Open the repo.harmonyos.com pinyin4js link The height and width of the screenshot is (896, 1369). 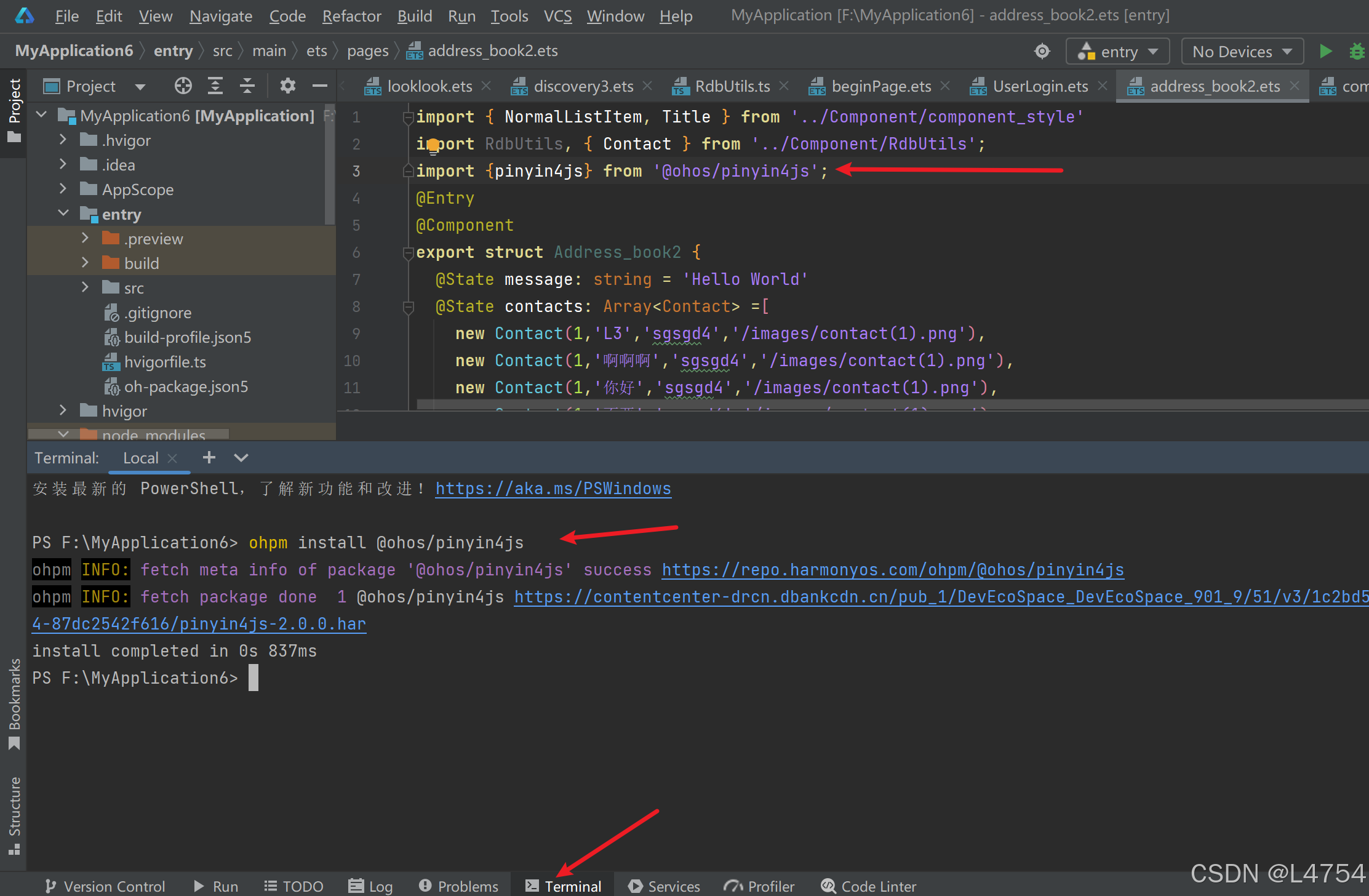(x=893, y=570)
